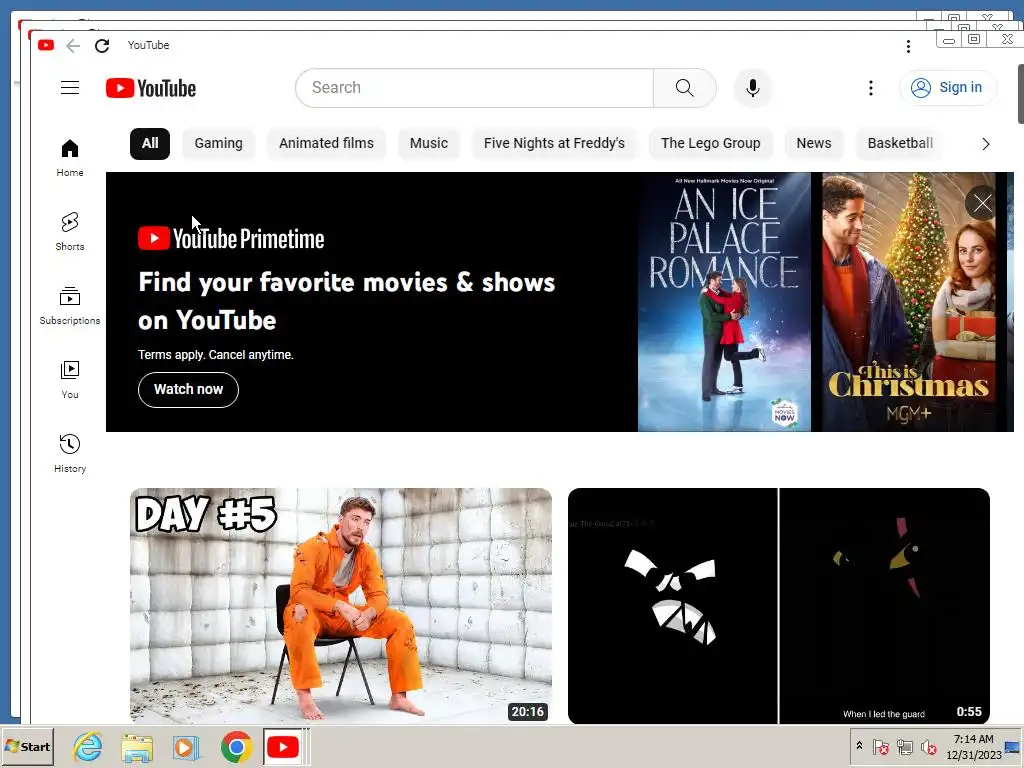Open muted volume tray icon
The image size is (1024, 768).
pos(928,746)
